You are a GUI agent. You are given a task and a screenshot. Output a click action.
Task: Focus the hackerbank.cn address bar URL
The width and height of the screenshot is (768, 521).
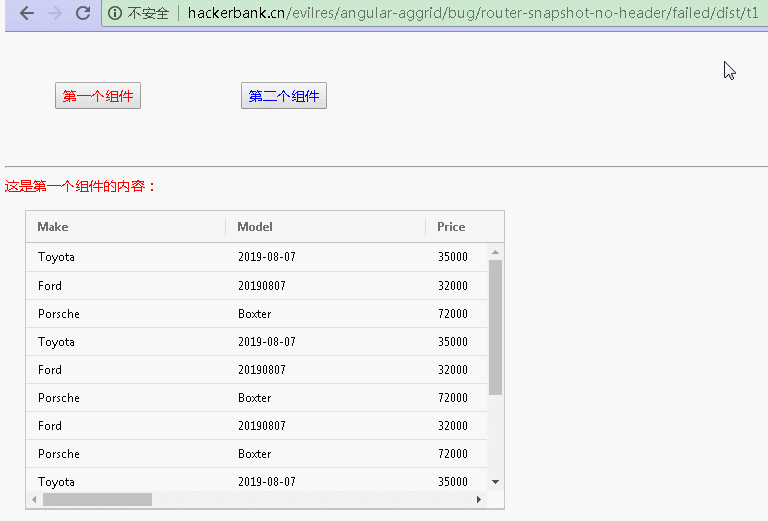pyautogui.click(x=473, y=13)
